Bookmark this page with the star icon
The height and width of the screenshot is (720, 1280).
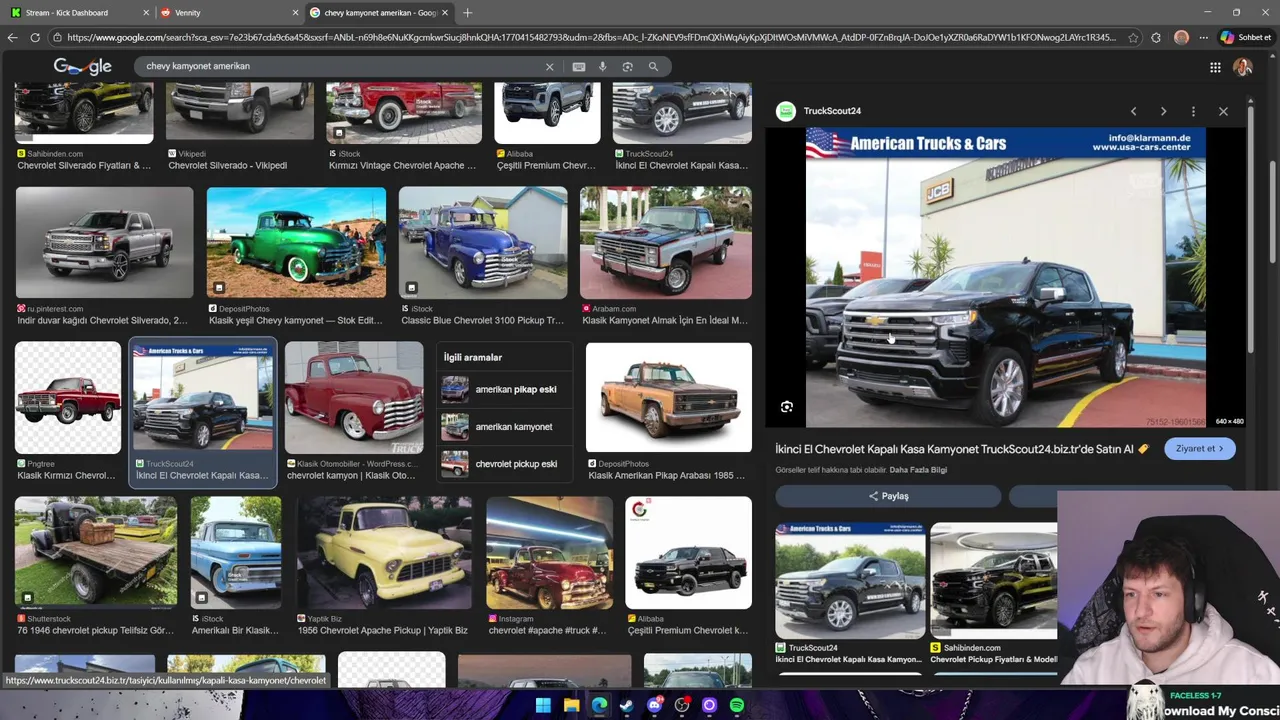pos(1133,37)
